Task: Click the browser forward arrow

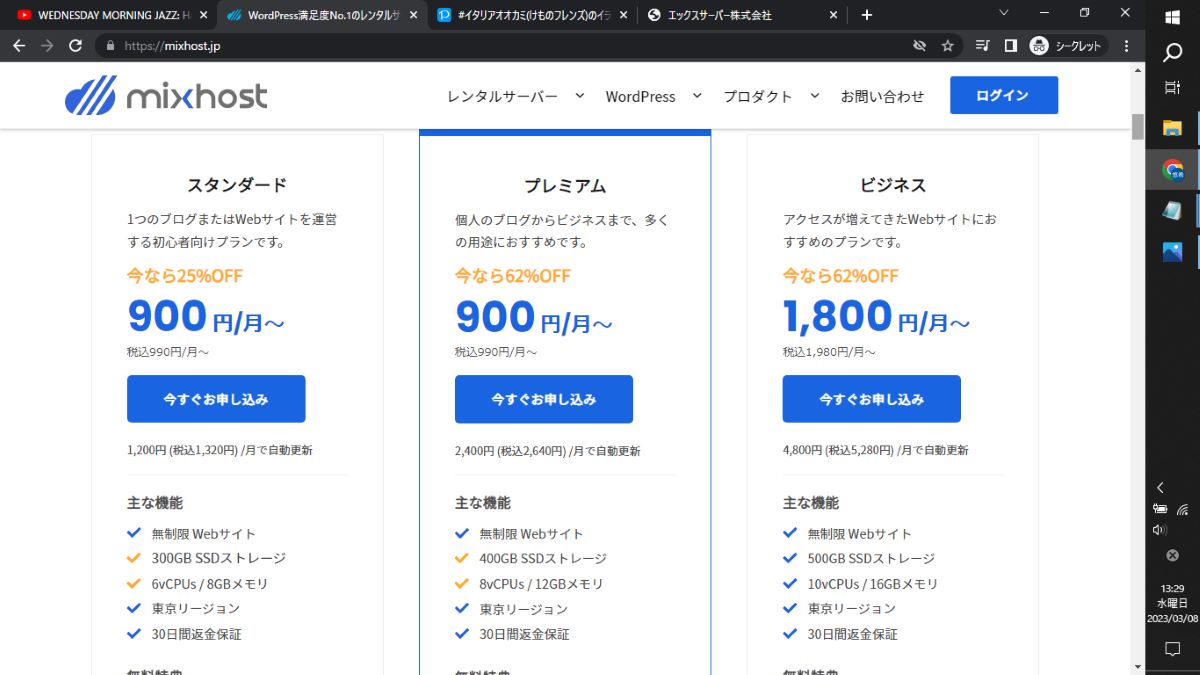Action: point(47,46)
